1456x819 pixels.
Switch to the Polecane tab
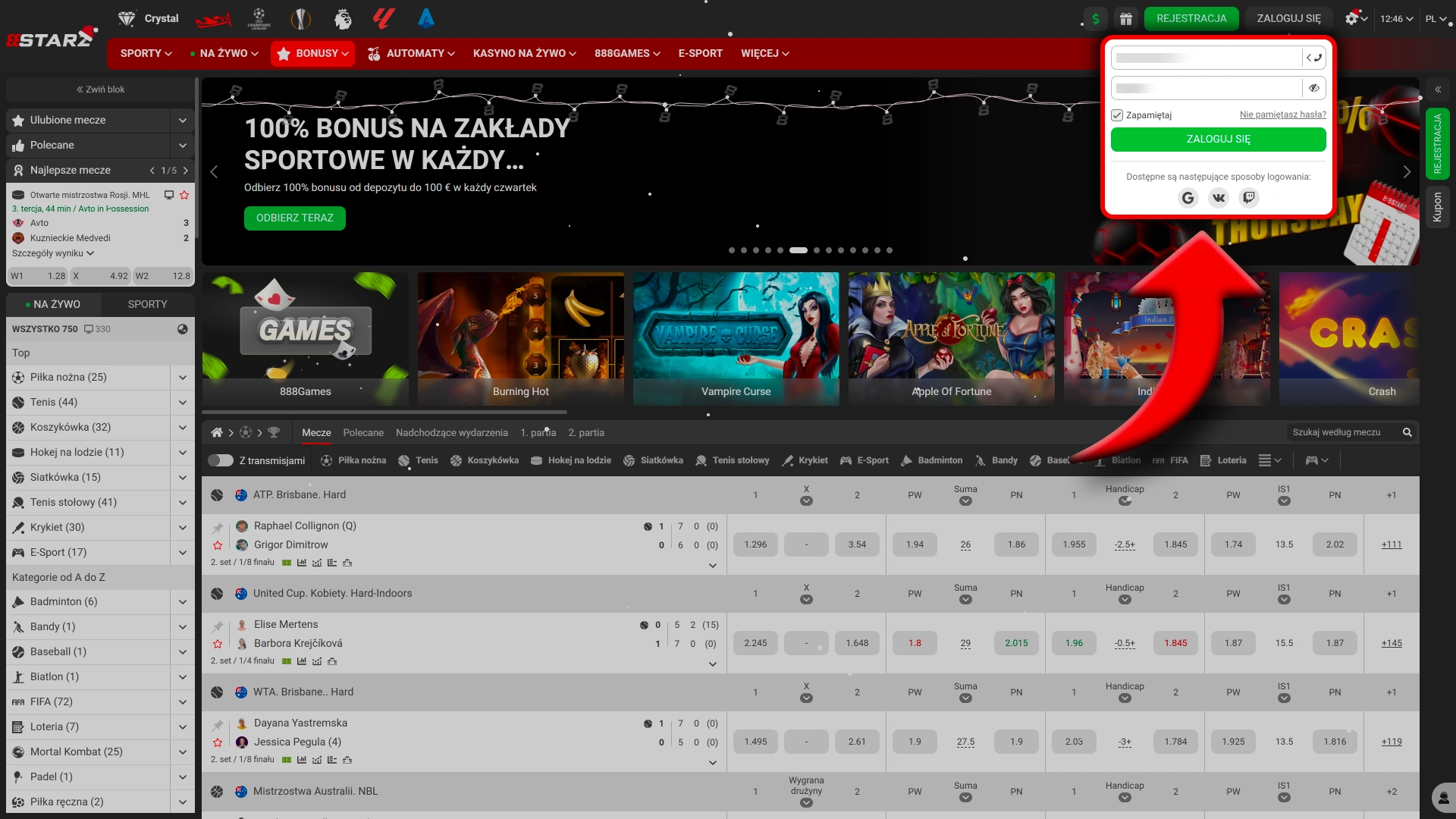pyautogui.click(x=363, y=432)
